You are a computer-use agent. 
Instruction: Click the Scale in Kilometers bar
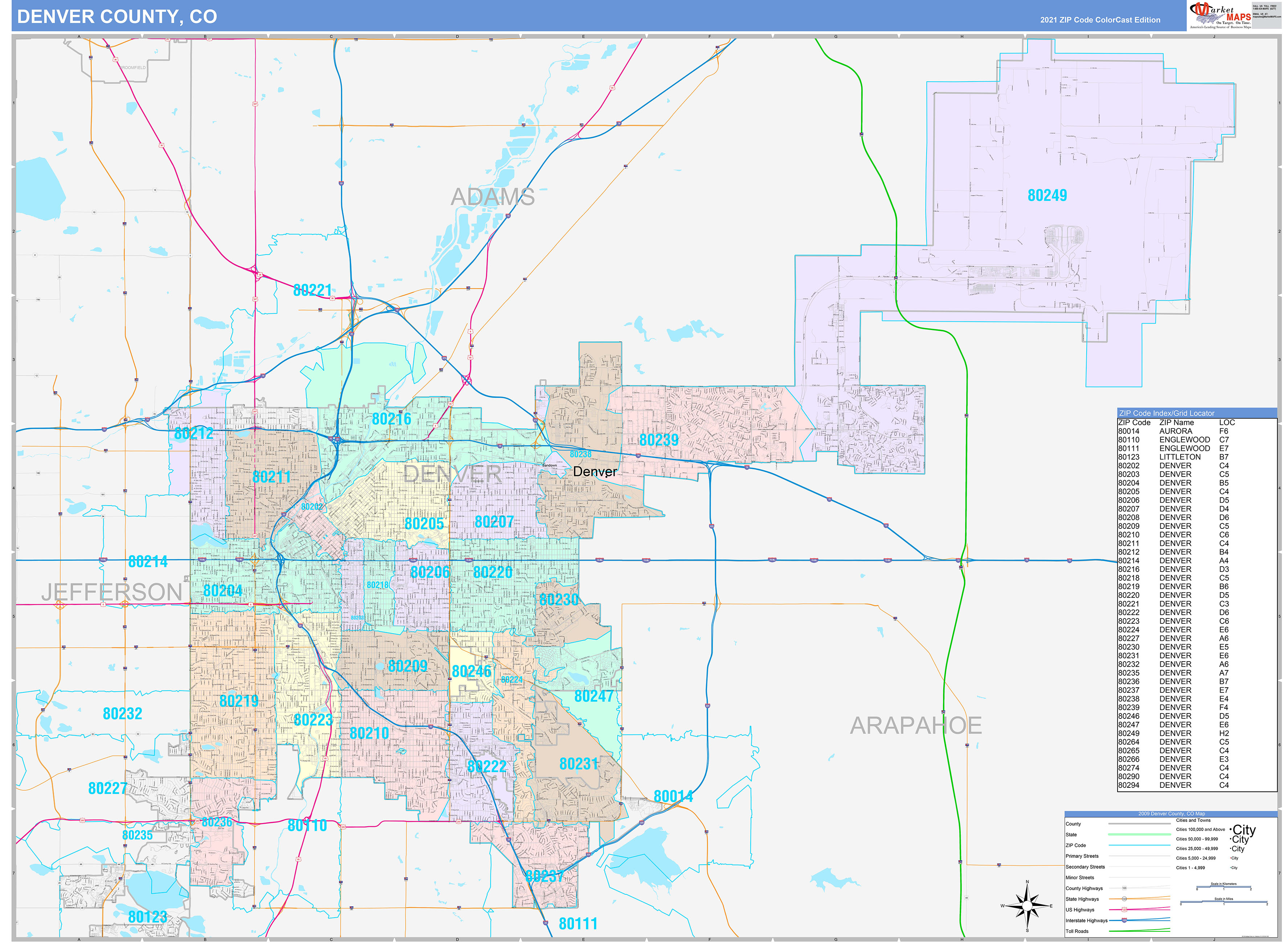[1223, 887]
